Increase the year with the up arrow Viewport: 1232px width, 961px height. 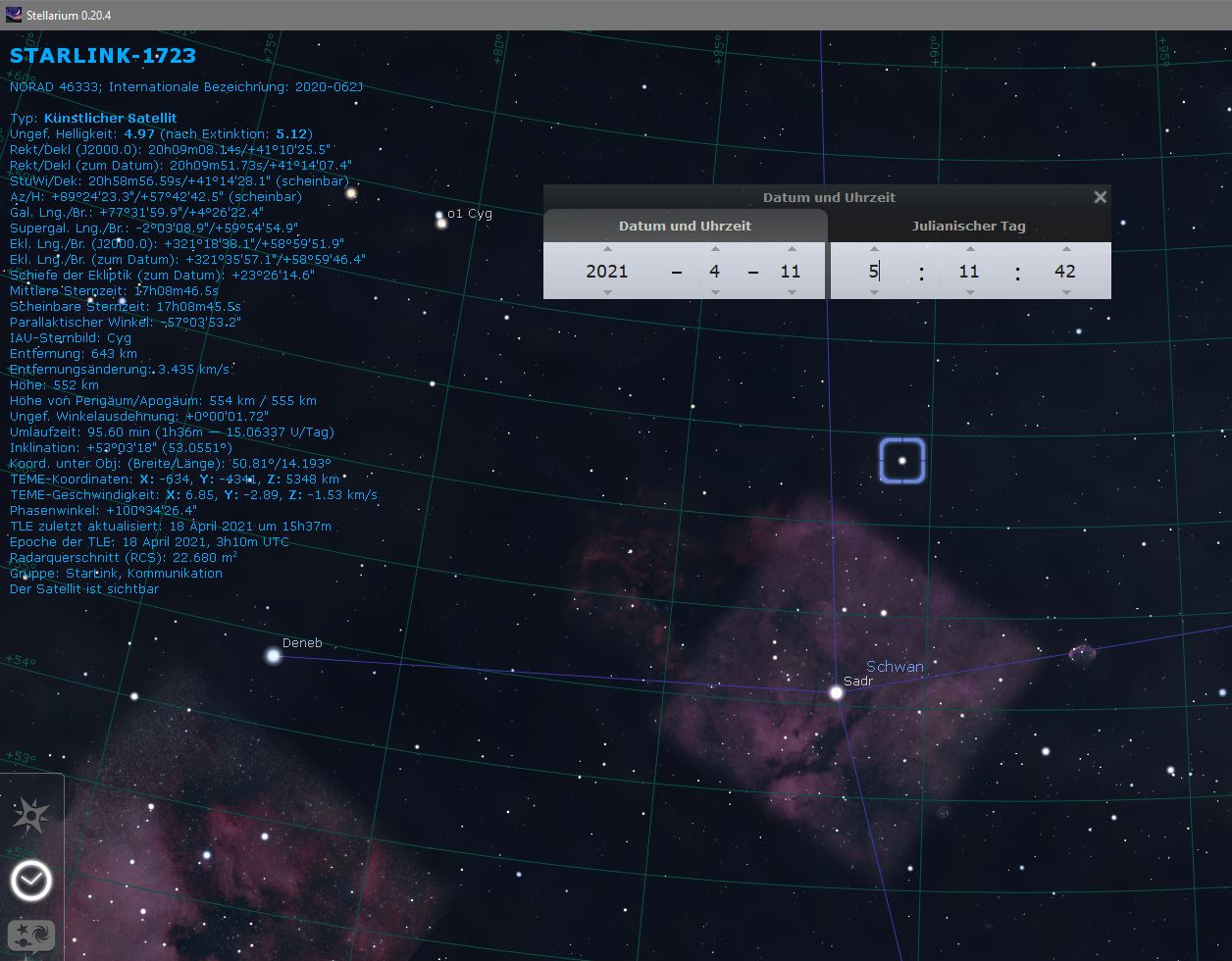coord(607,249)
